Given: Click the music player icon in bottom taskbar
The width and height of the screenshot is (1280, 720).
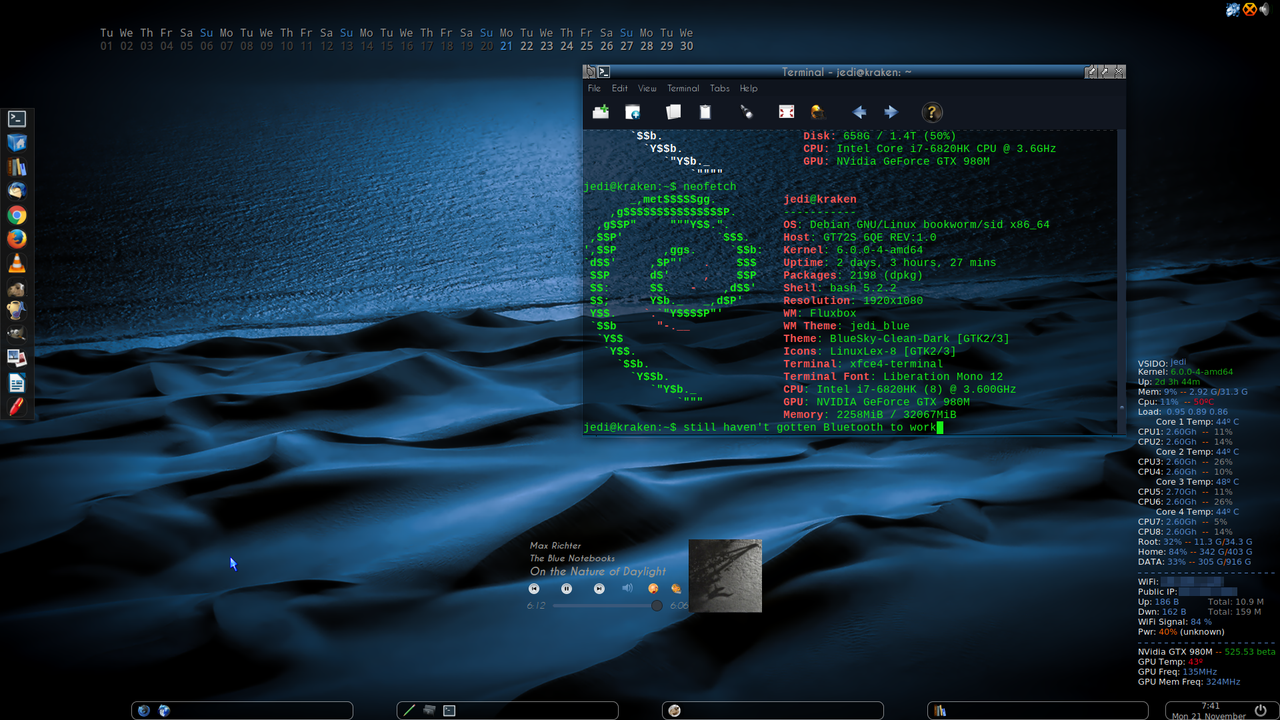Looking at the screenshot, I should click(674, 711).
